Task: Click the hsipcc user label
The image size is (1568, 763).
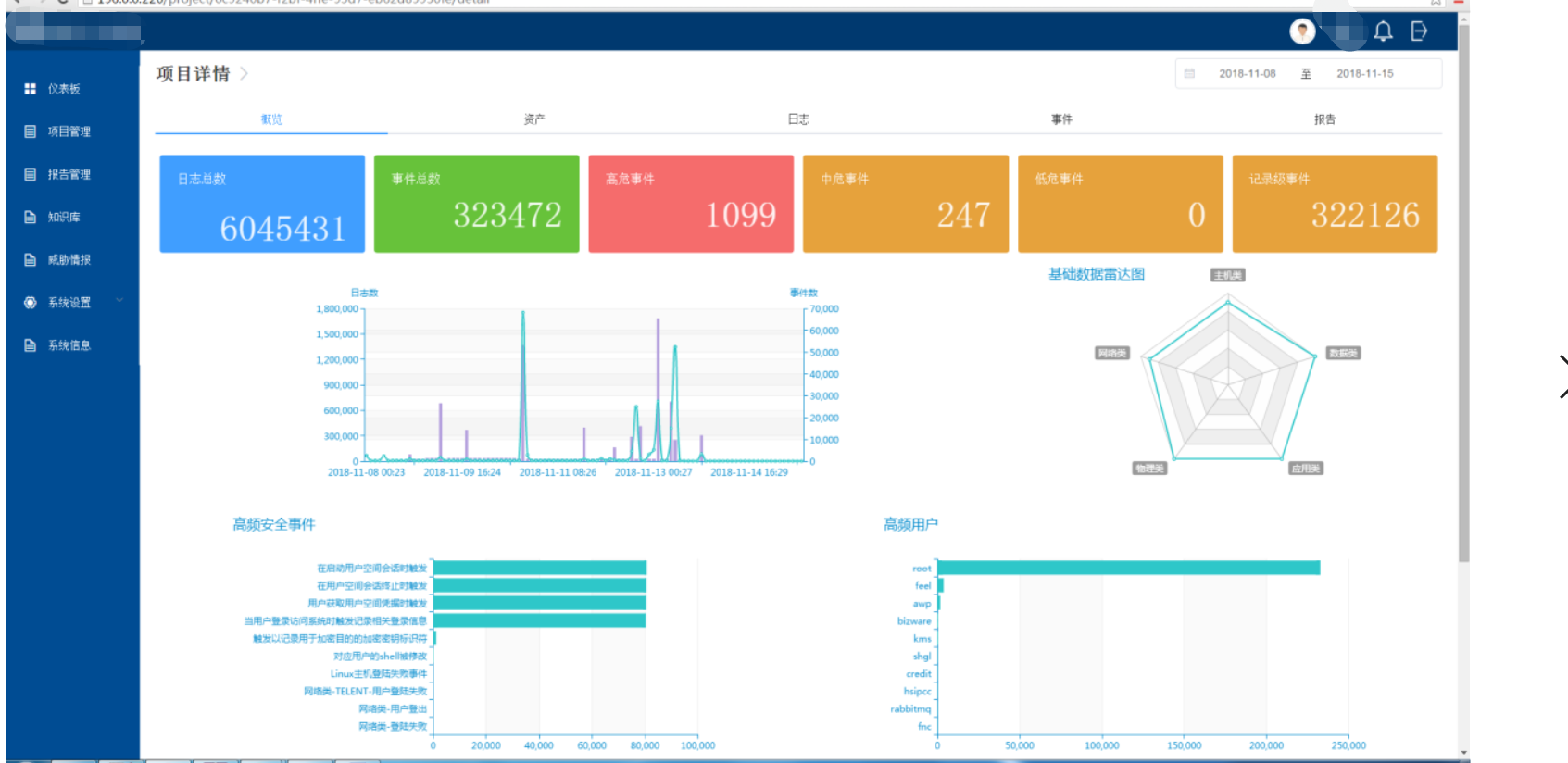Action: [918, 691]
